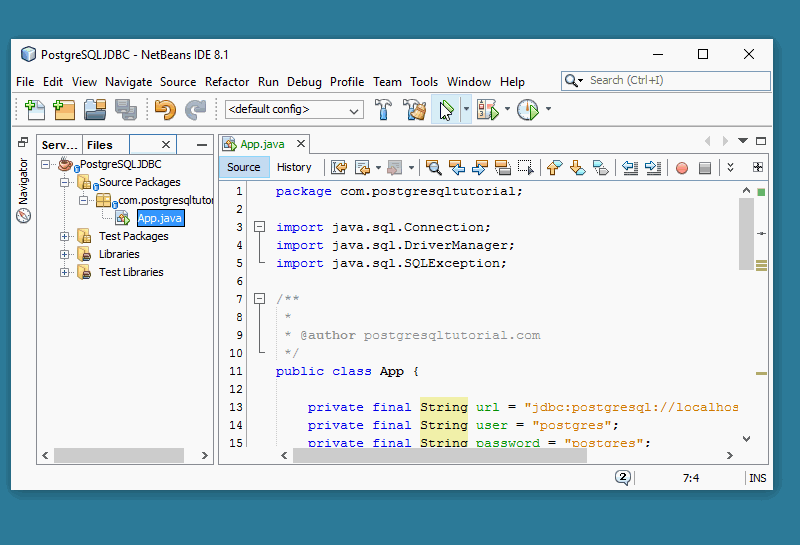Click the Profile Project clock icon

[527, 110]
